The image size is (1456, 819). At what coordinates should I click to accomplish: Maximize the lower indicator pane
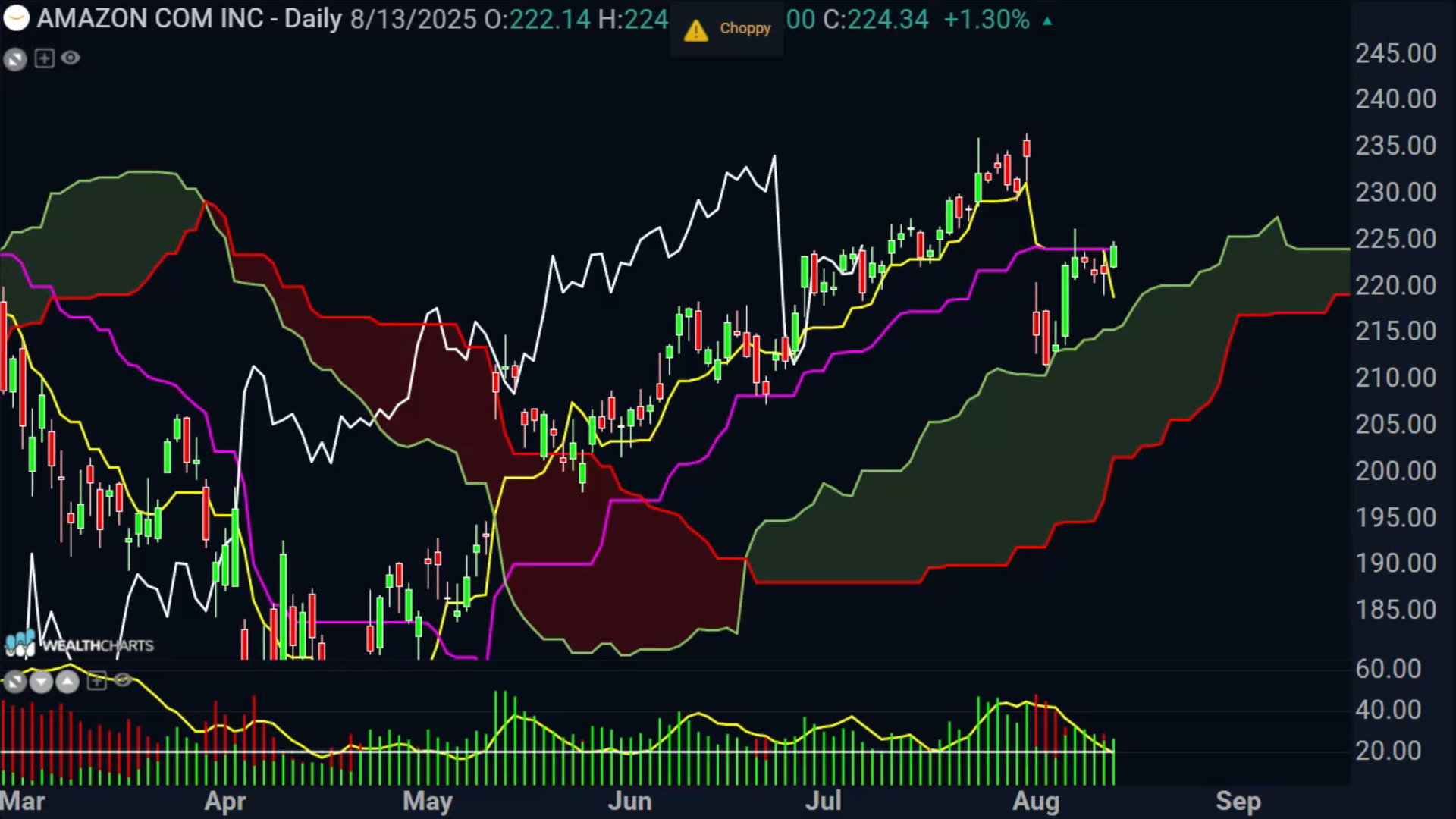coord(14,682)
